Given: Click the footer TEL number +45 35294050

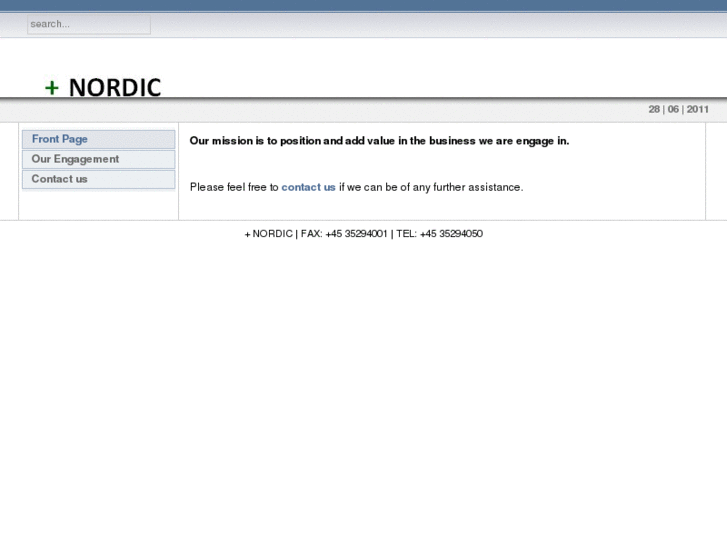Looking at the screenshot, I should 451,234.
